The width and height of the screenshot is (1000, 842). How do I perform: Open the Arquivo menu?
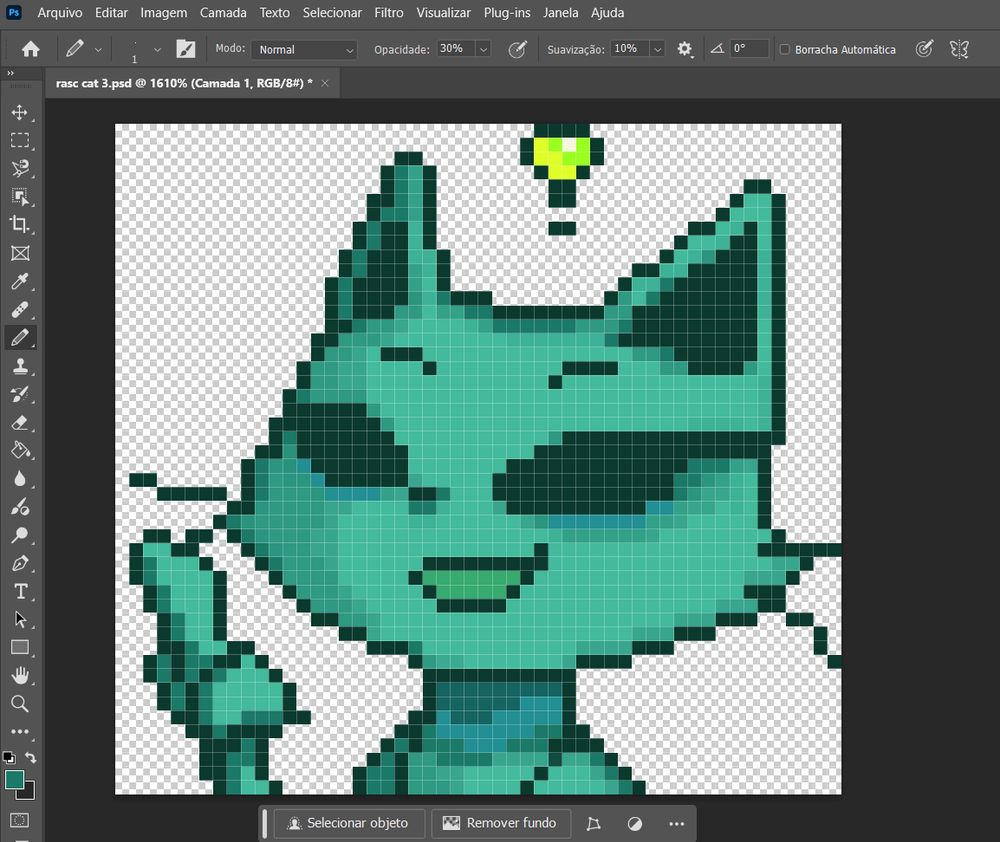[60, 13]
